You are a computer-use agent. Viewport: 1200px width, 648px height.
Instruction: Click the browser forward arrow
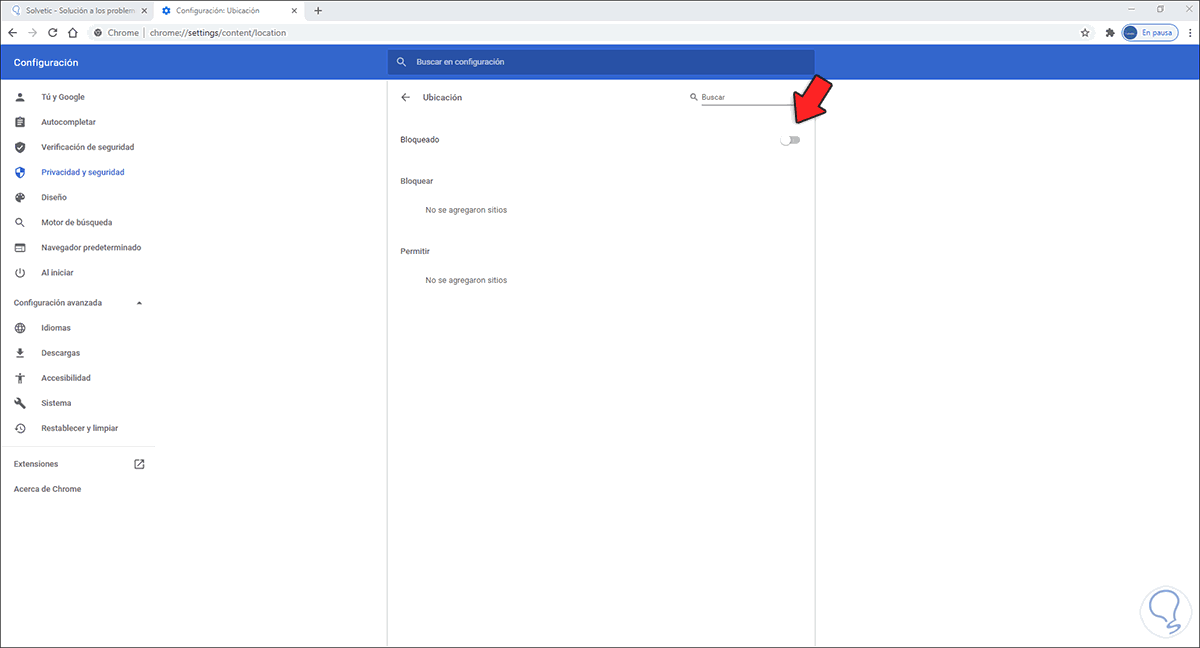coord(32,32)
